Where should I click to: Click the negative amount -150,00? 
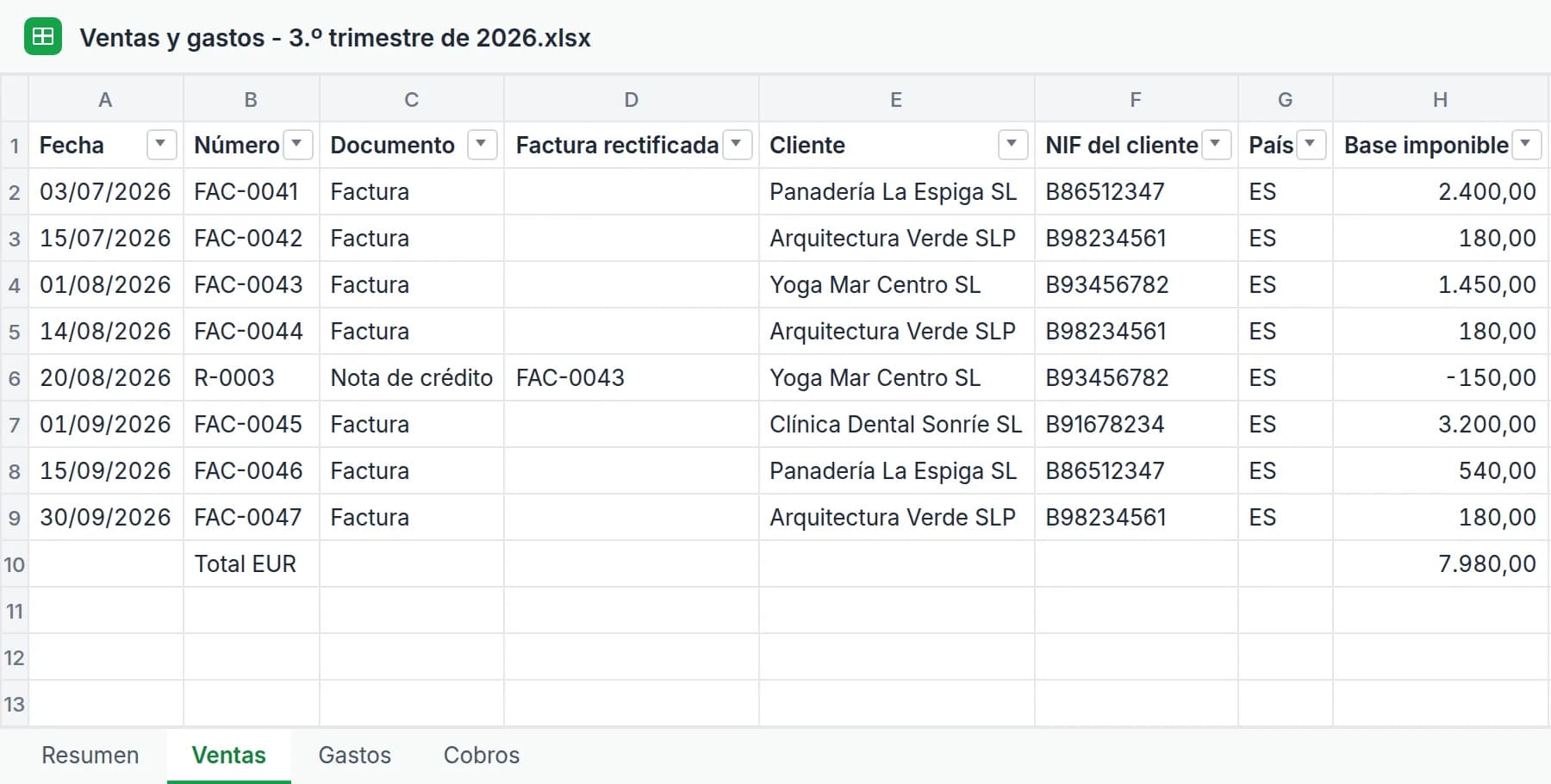click(x=1440, y=377)
